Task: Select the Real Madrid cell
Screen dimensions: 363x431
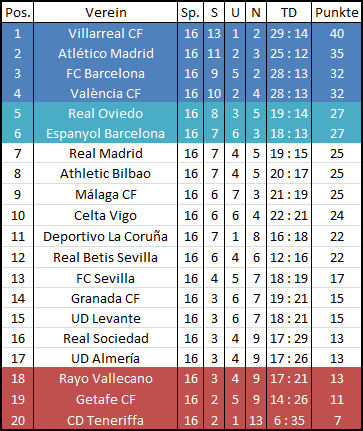Action: click(106, 153)
